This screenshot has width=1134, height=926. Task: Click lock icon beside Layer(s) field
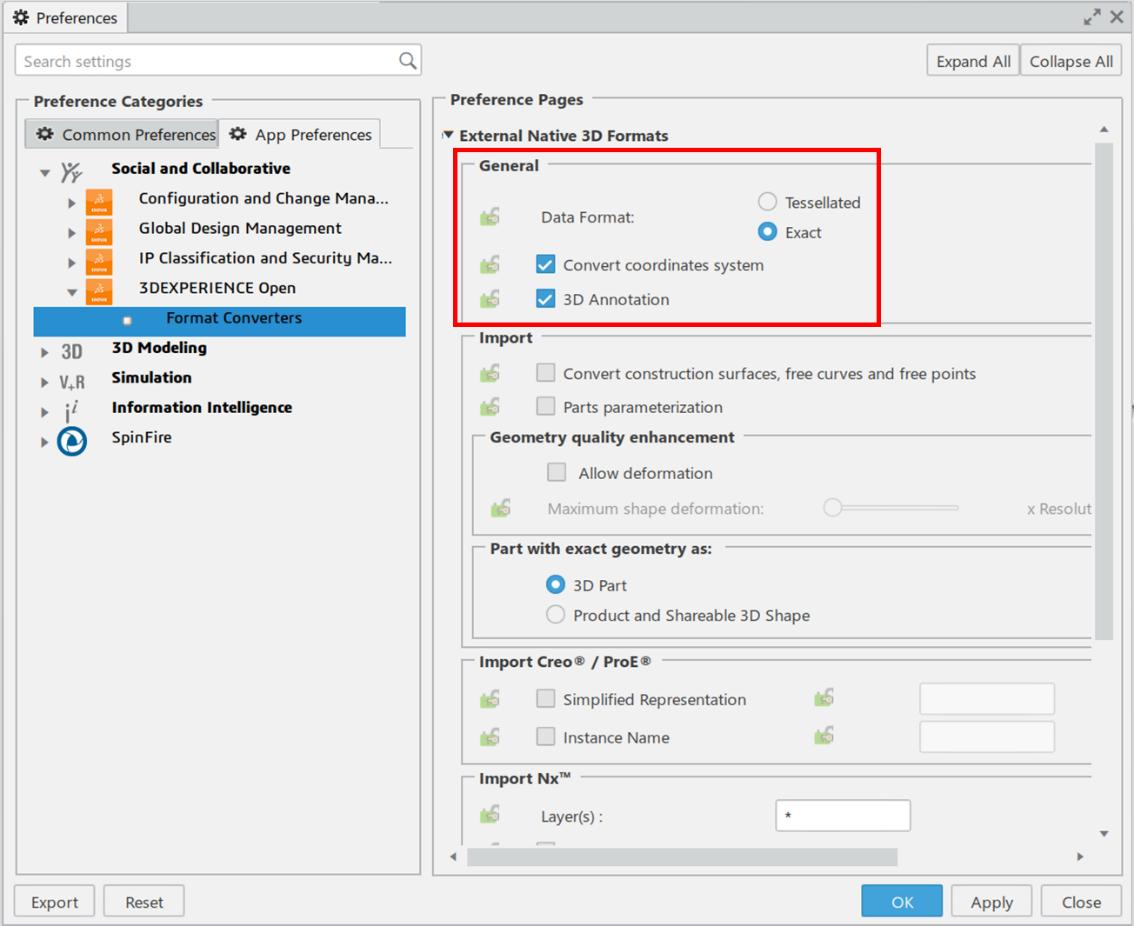click(490, 815)
